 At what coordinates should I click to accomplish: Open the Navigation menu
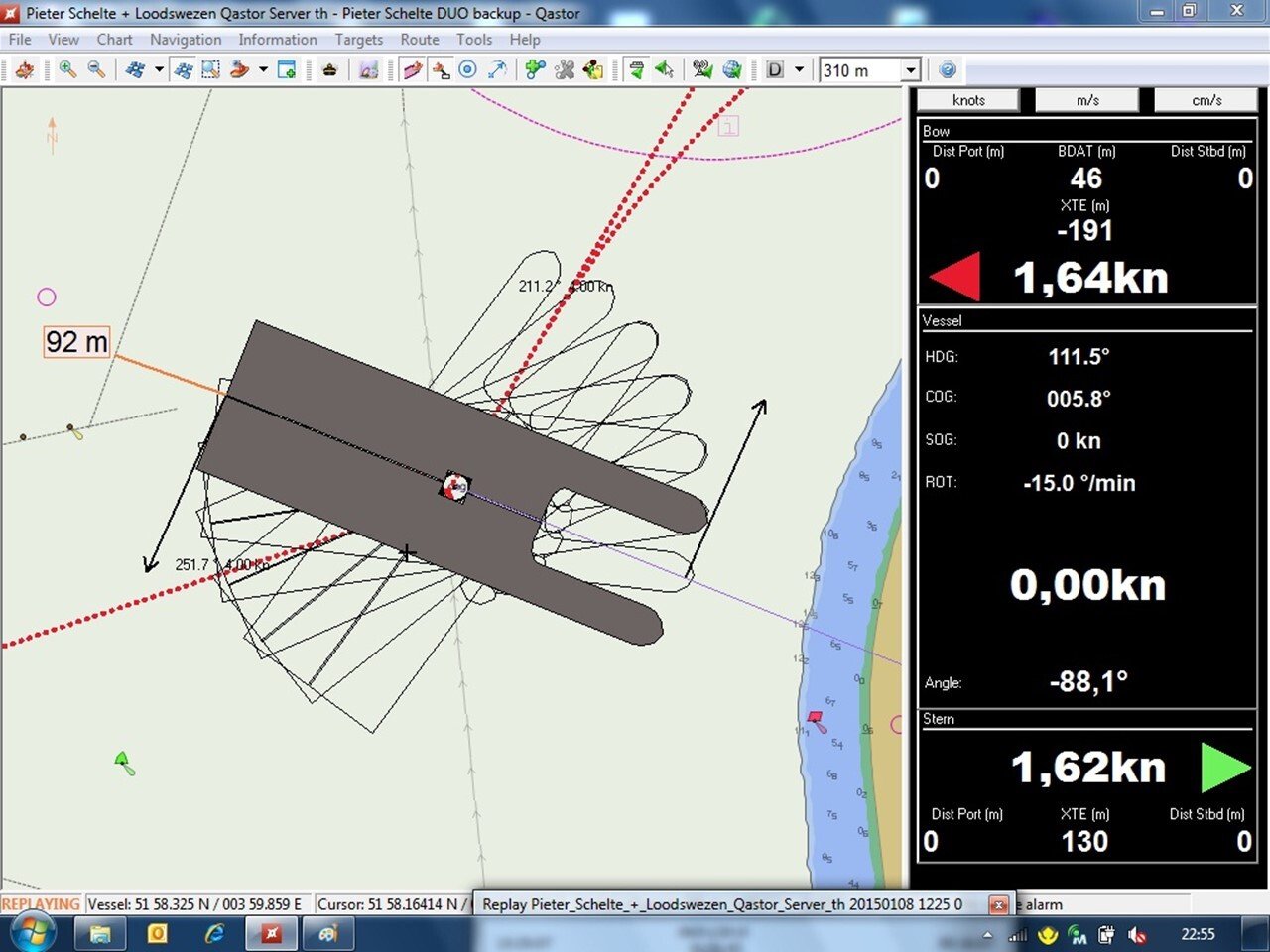[186, 40]
